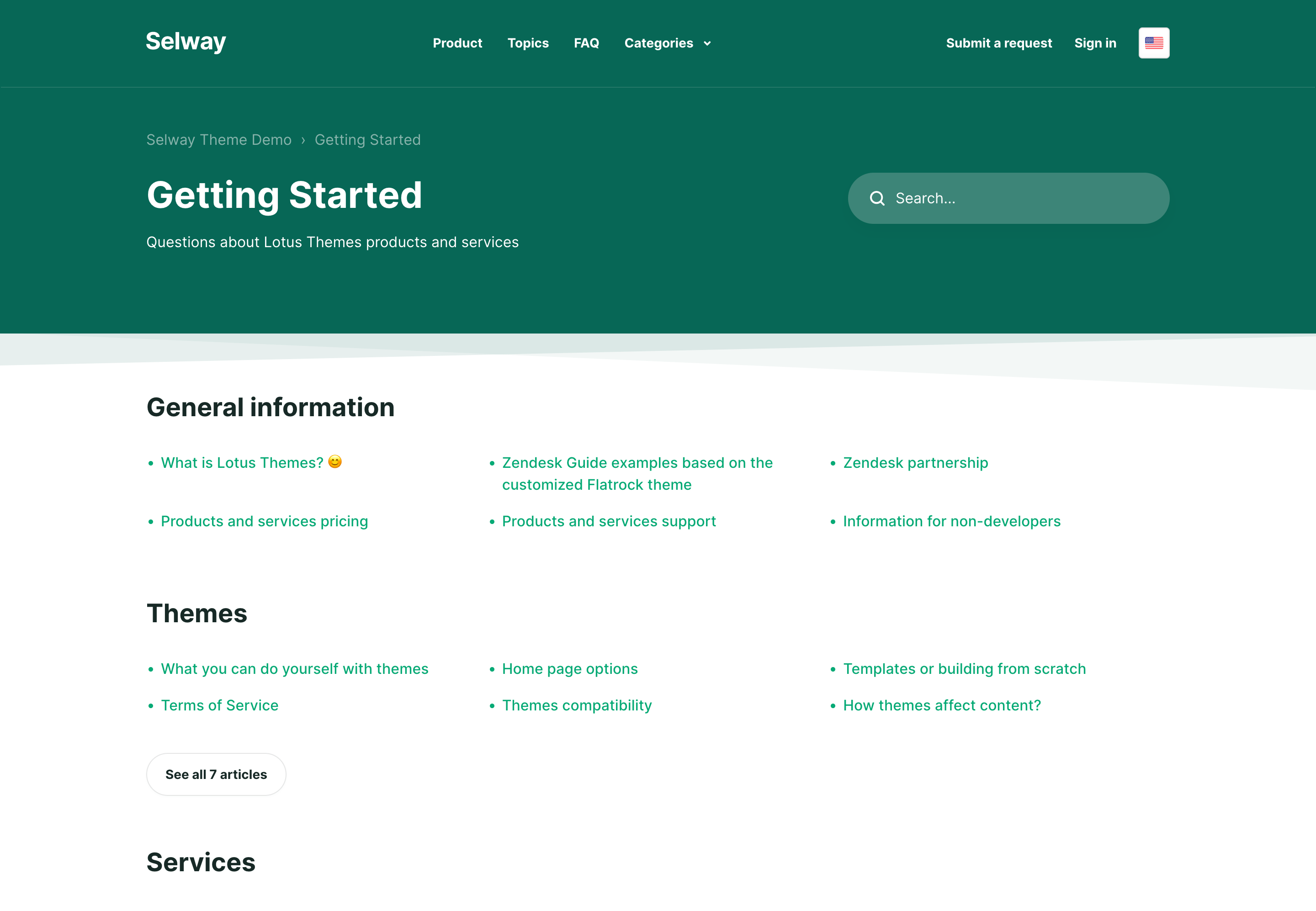Open Templates or building from scratch
1316x911 pixels.
[x=964, y=668]
